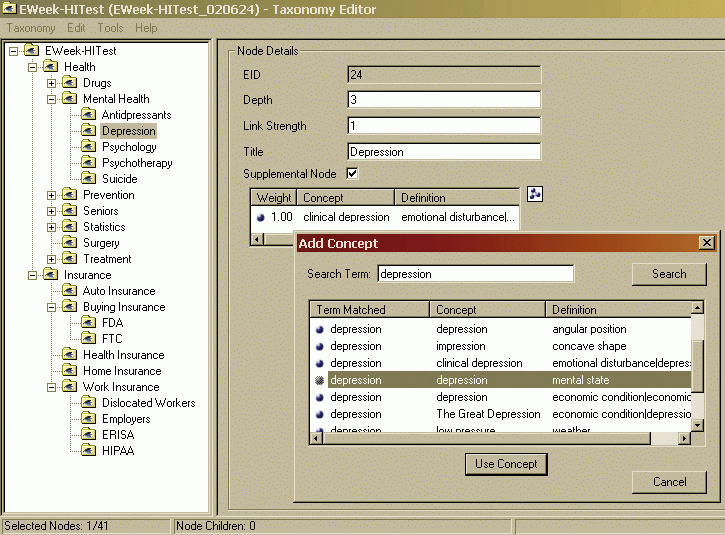Click the Search Term input field
The width and height of the screenshot is (725, 535).
pyautogui.click(x=475, y=274)
